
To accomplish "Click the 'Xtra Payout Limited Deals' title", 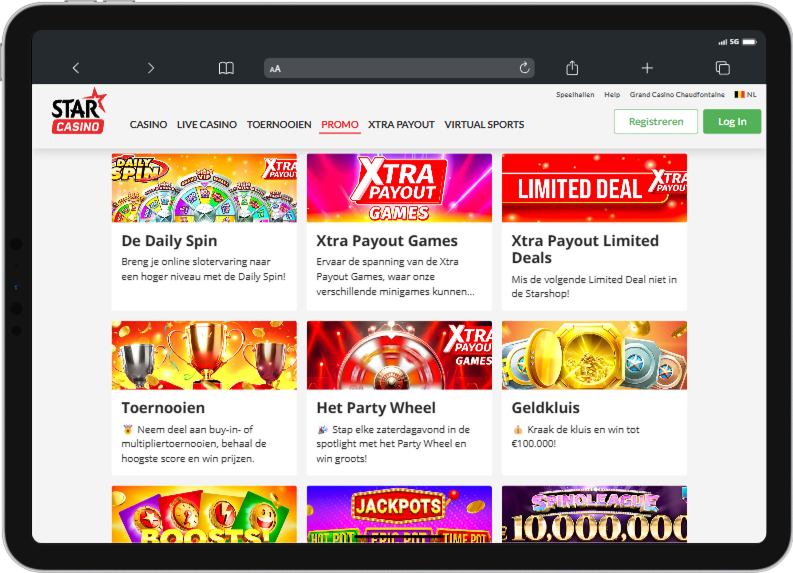I will [585, 249].
